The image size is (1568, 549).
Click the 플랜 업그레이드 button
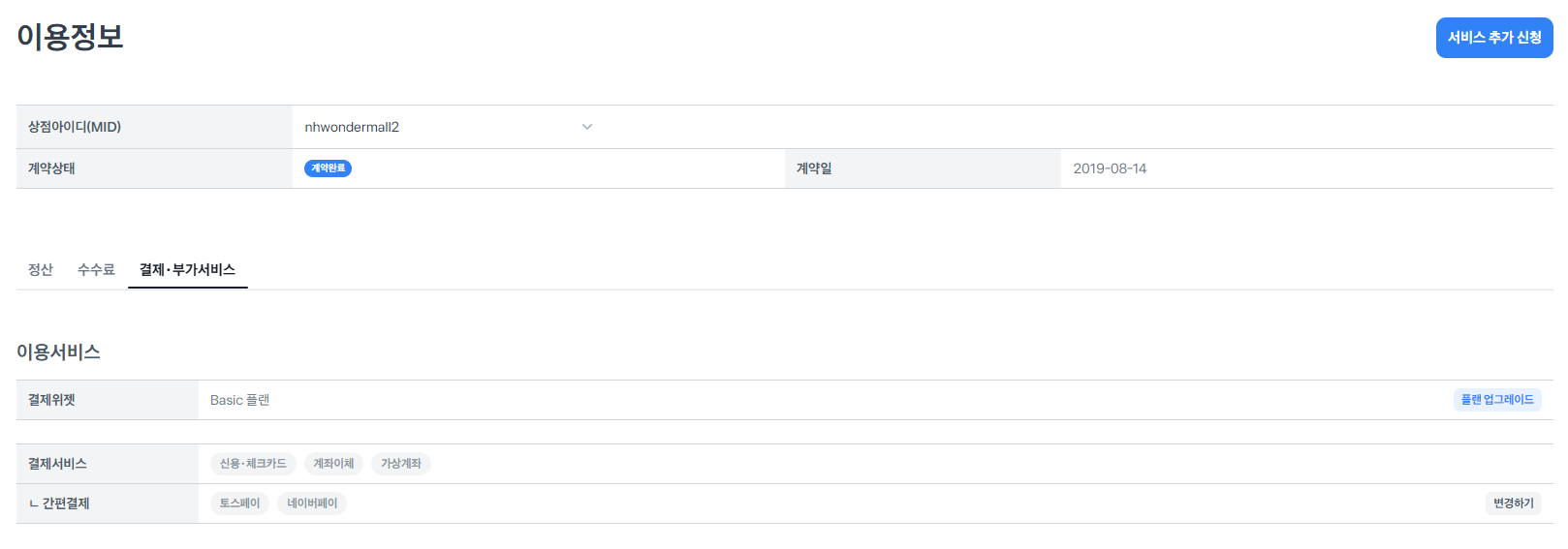1497,400
